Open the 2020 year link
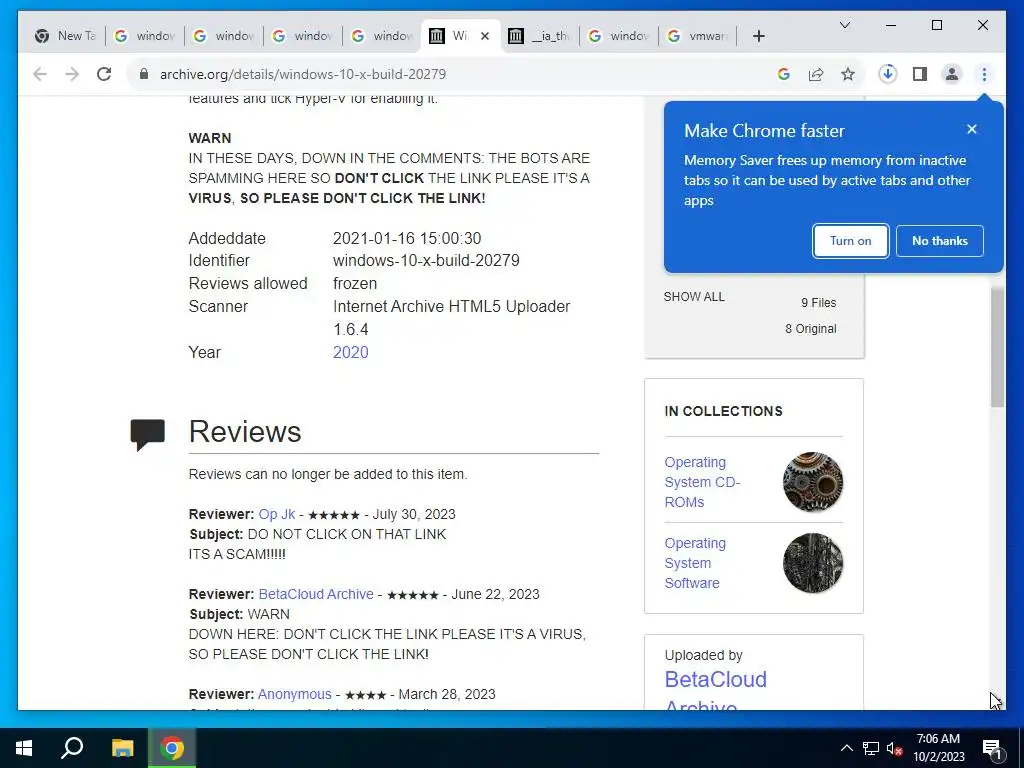The width and height of the screenshot is (1024, 768). click(351, 352)
